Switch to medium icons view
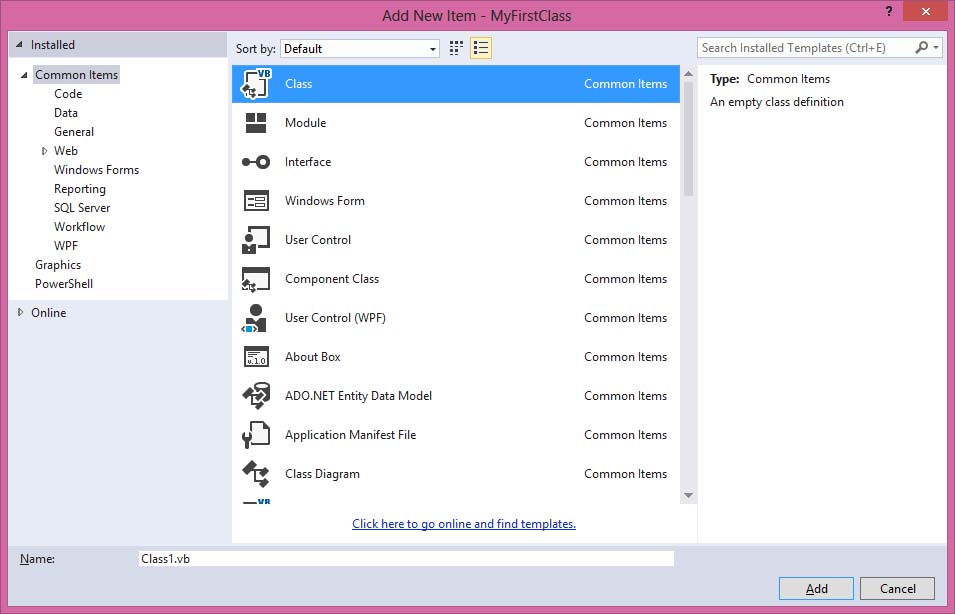Viewport: 955px width, 614px height. click(457, 48)
